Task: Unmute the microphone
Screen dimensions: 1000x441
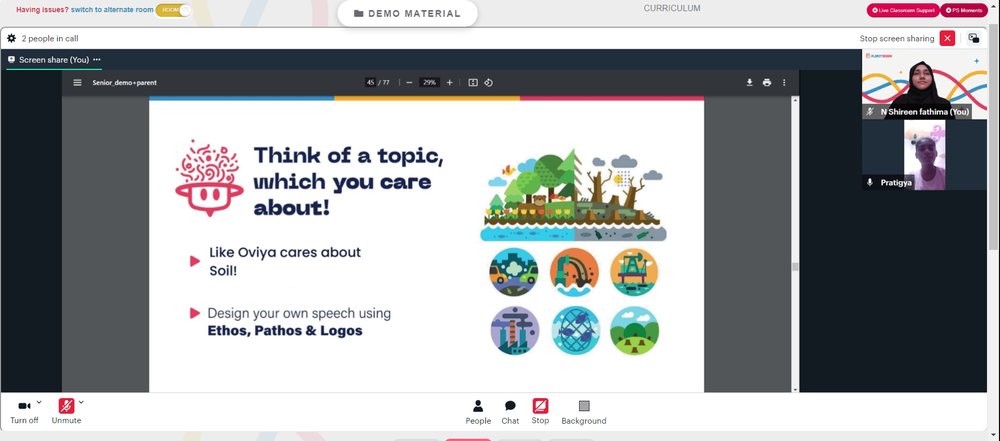Action: (x=66, y=411)
